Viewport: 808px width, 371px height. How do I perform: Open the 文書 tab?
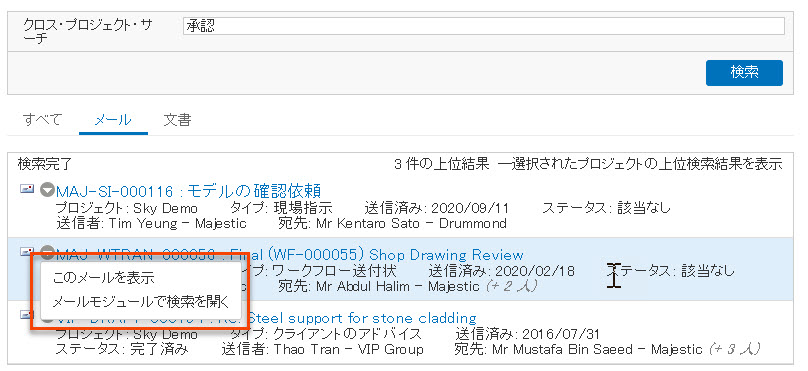pos(177,120)
